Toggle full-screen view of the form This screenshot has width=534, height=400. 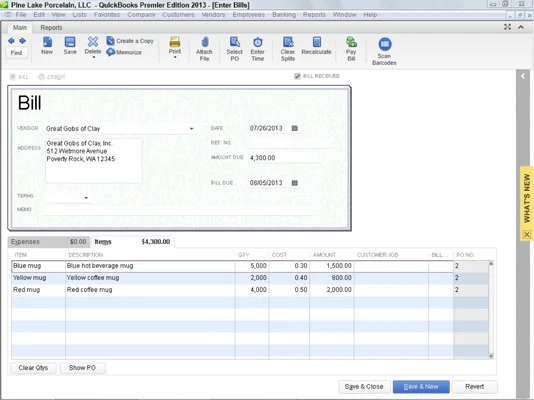pos(507,27)
